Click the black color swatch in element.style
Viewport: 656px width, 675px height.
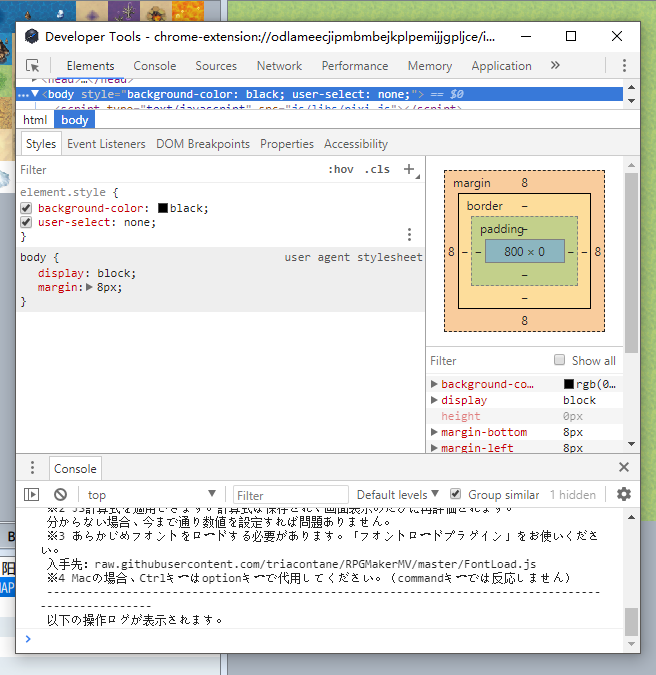click(x=163, y=208)
